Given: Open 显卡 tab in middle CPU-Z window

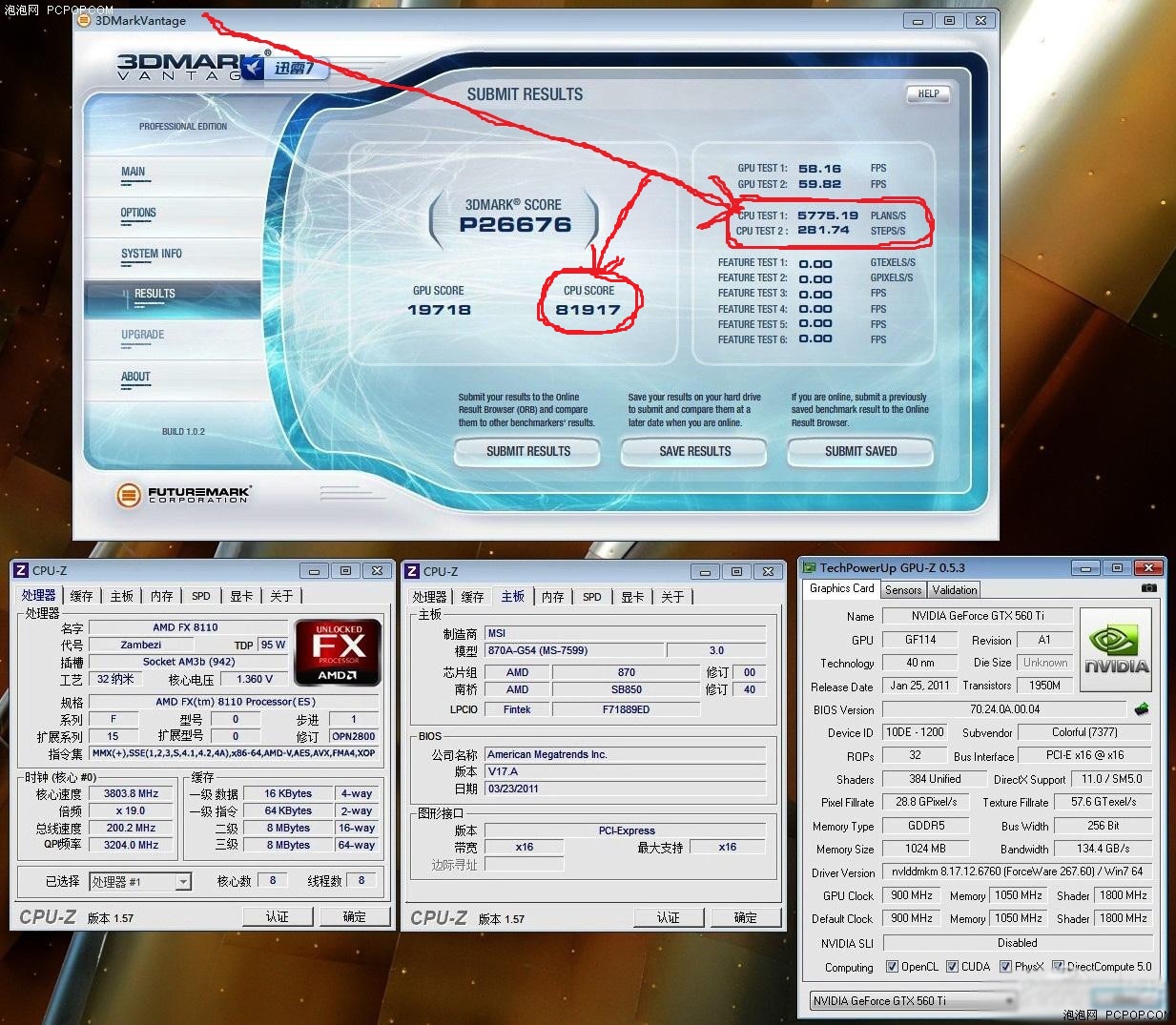Looking at the screenshot, I should pyautogui.click(x=632, y=597).
